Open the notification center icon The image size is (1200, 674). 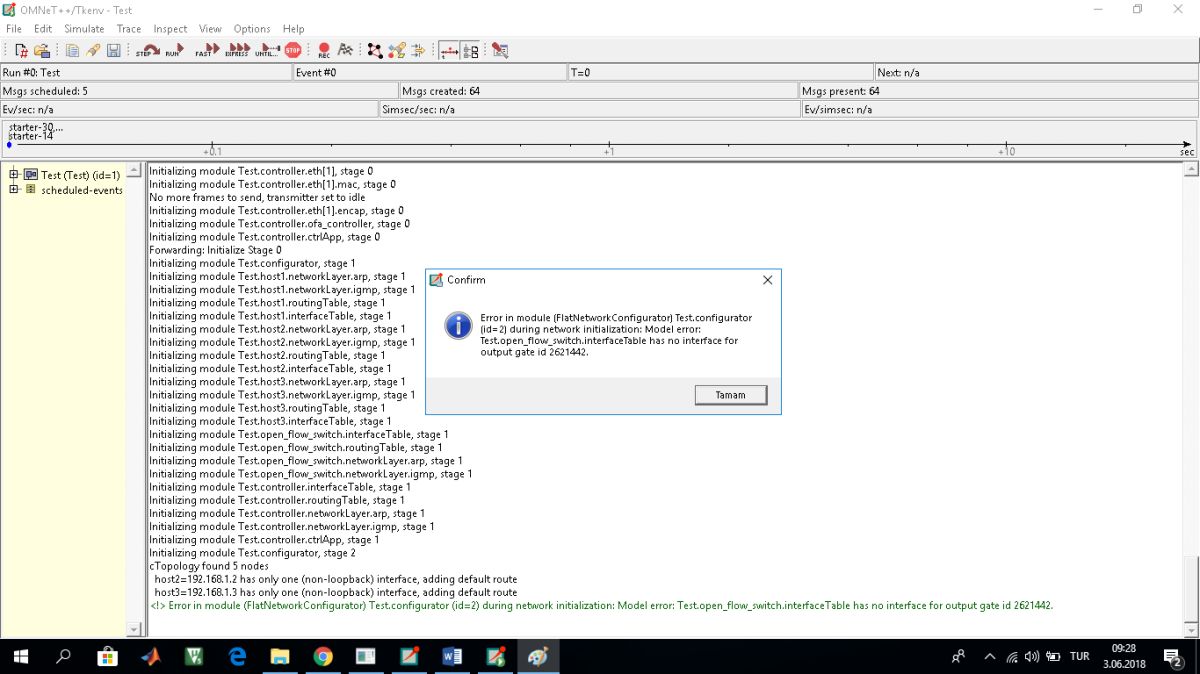click(x=1173, y=657)
